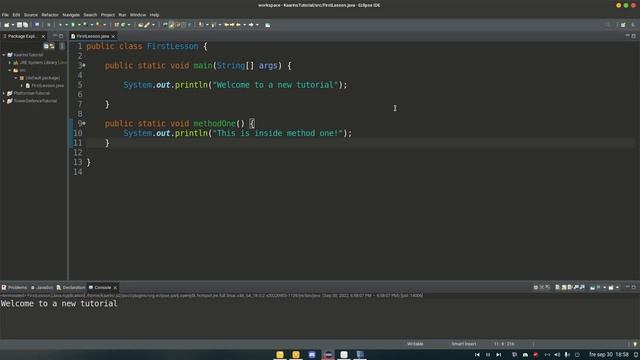
Task: Toggle Show Whitespace Characters in the toolbar
Action: click(x=189, y=25)
